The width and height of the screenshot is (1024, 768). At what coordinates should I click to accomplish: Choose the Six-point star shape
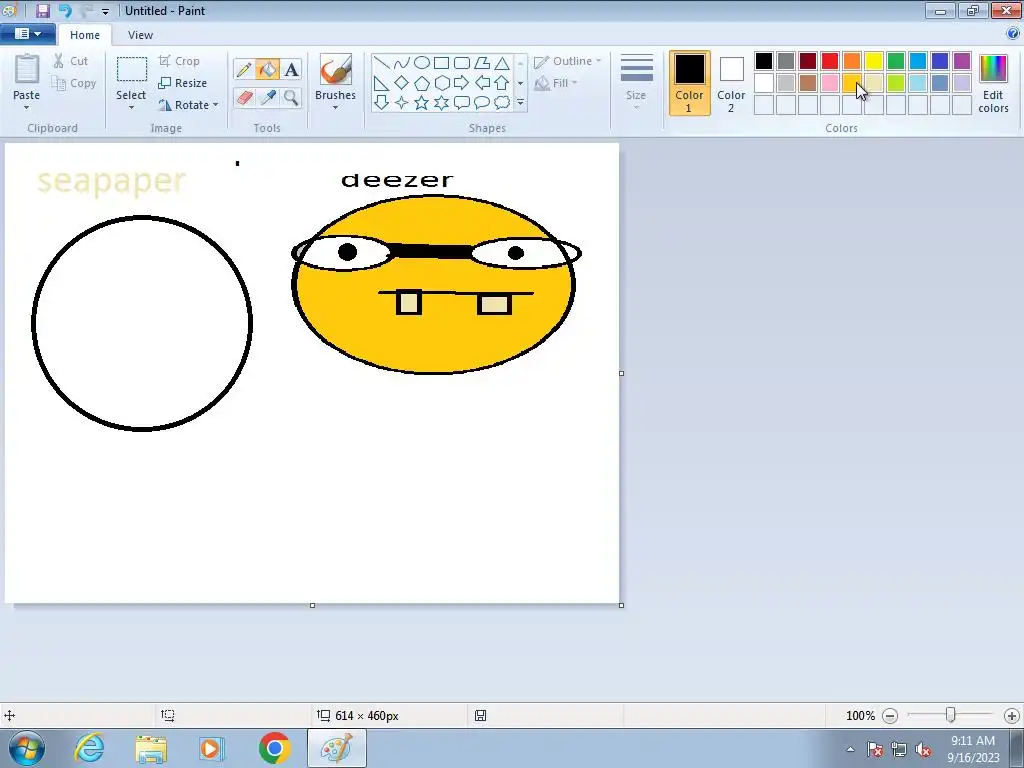click(x=441, y=103)
